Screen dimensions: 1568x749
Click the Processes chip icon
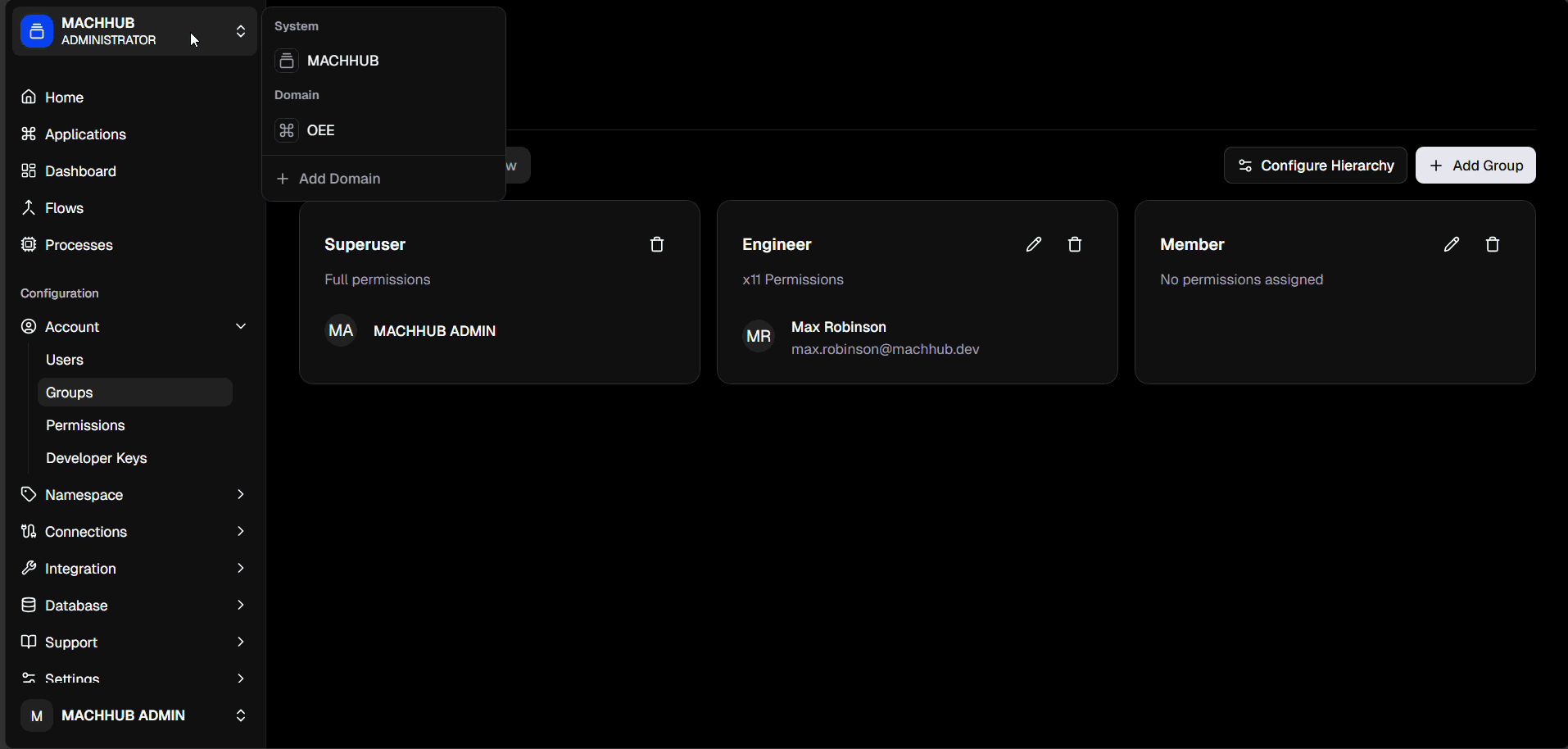click(x=29, y=244)
